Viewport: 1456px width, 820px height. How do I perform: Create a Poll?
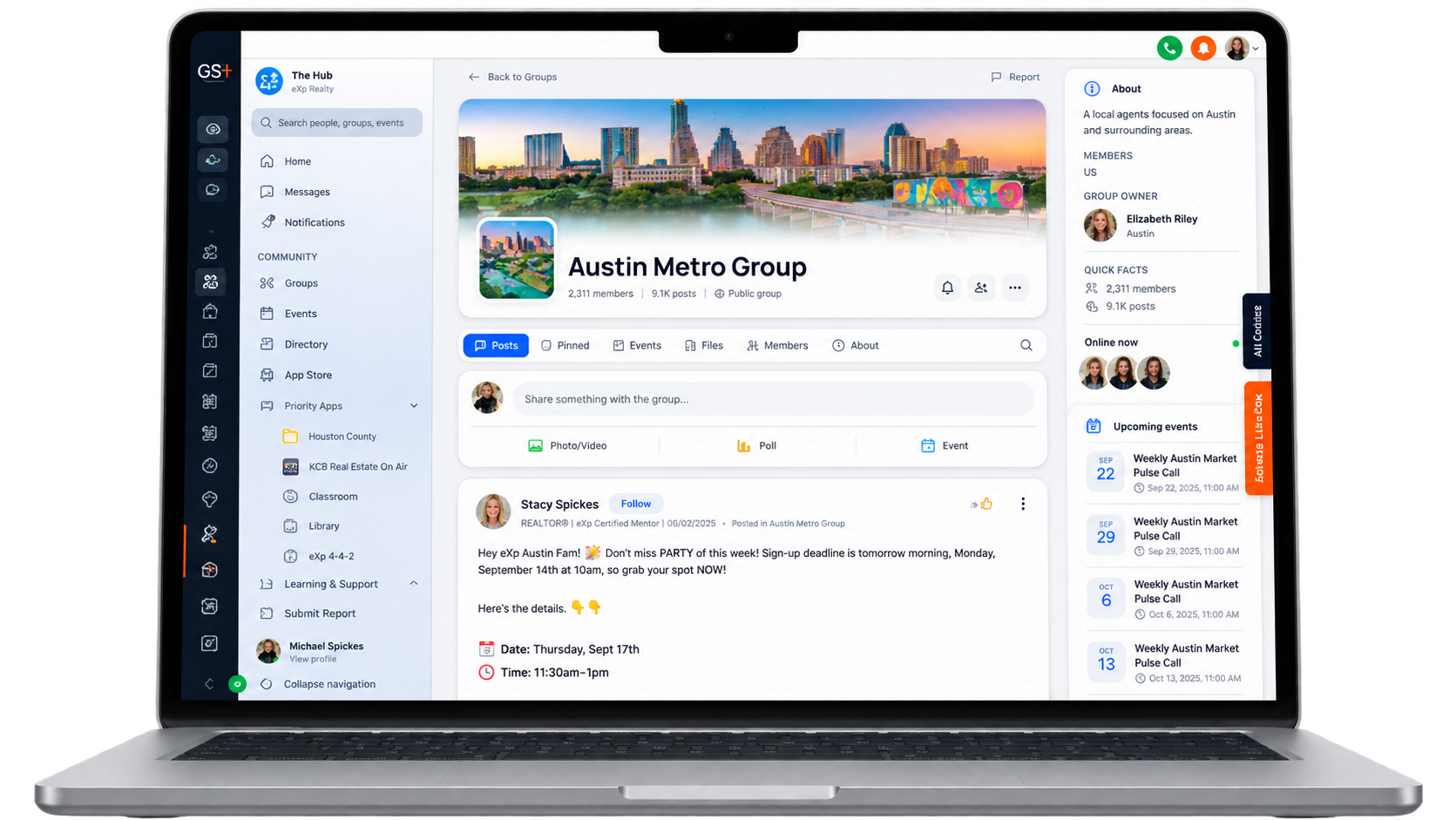coord(756,445)
